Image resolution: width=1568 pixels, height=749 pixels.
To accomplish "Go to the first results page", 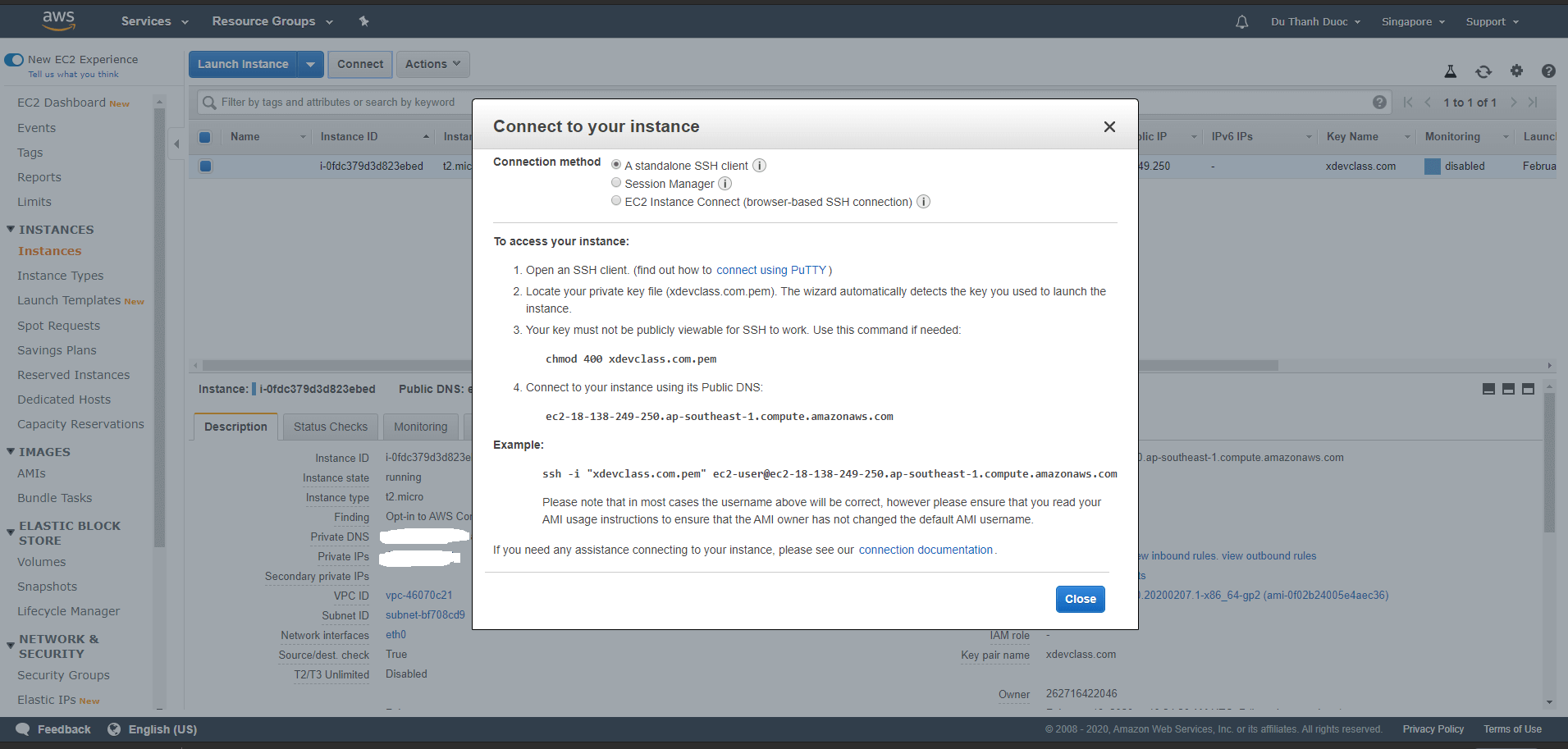I will [1408, 103].
